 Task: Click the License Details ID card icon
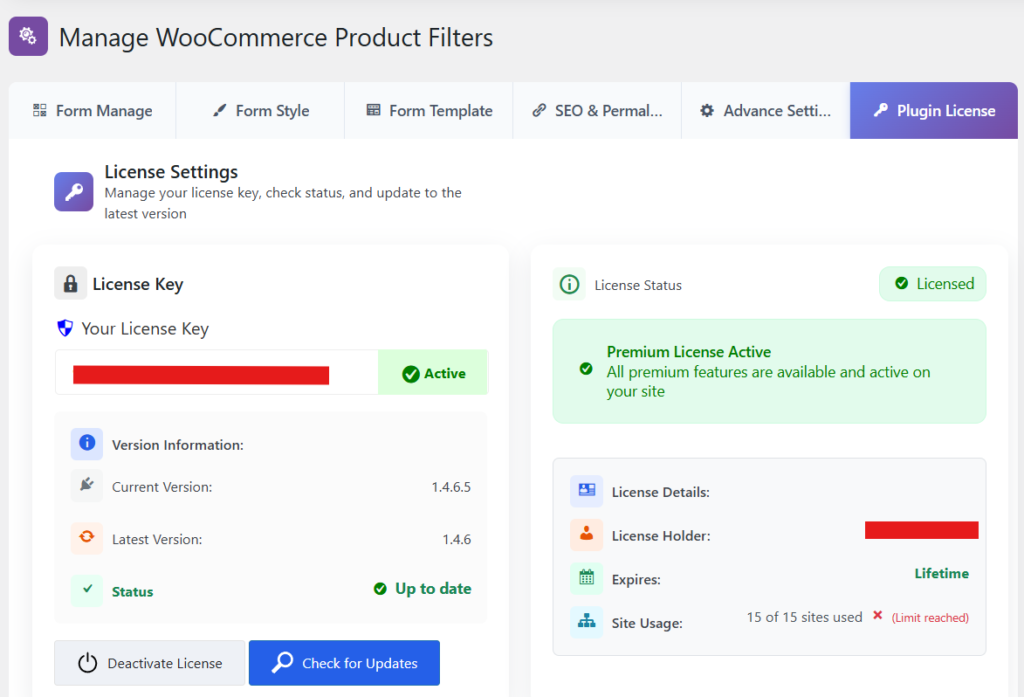click(587, 491)
